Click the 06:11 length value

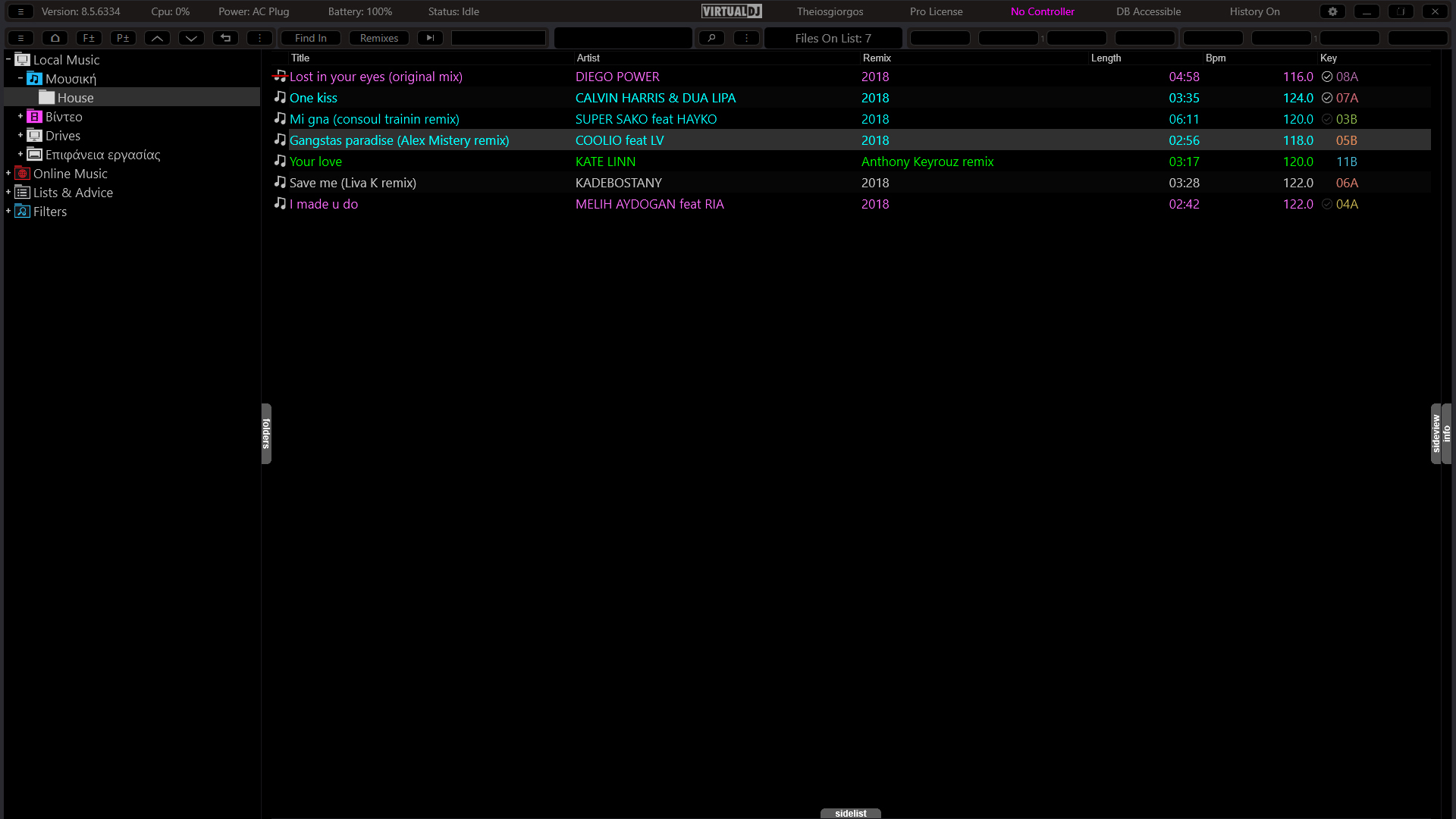1184,119
